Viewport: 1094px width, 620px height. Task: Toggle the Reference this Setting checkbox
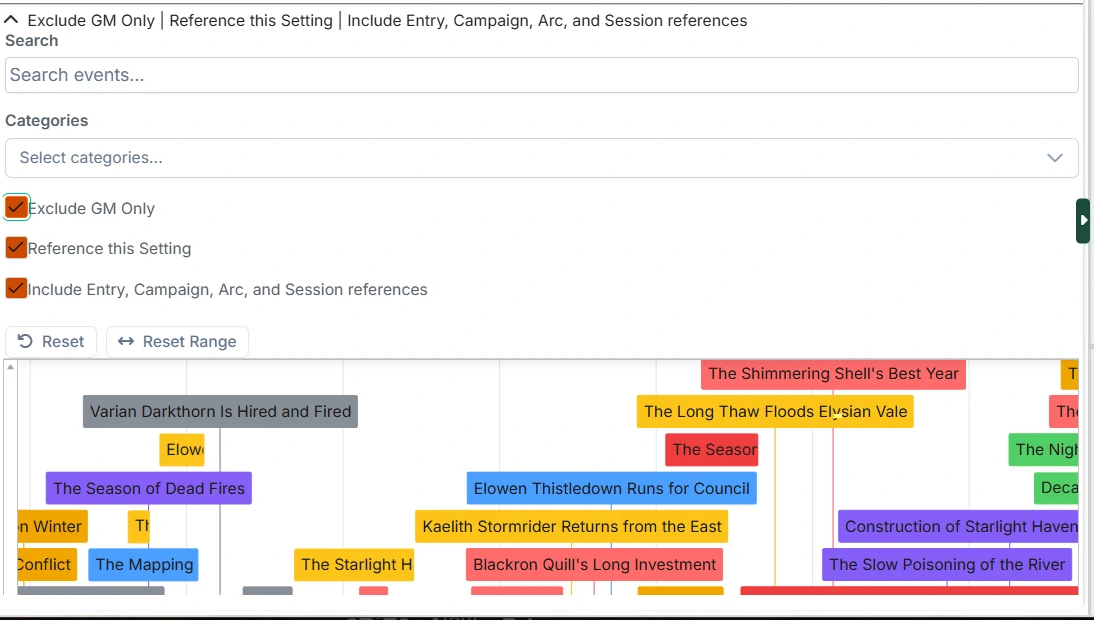[x=16, y=247]
